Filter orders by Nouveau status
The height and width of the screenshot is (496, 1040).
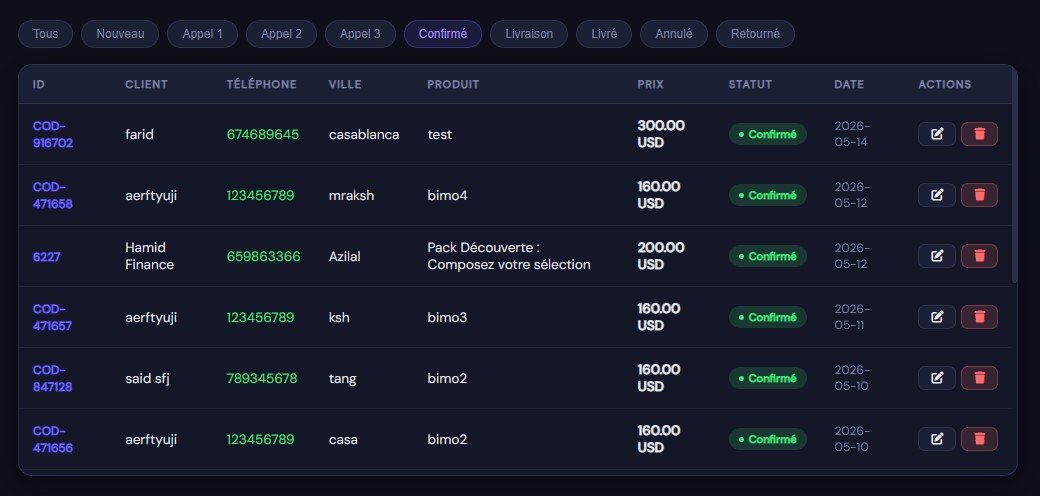(x=120, y=34)
